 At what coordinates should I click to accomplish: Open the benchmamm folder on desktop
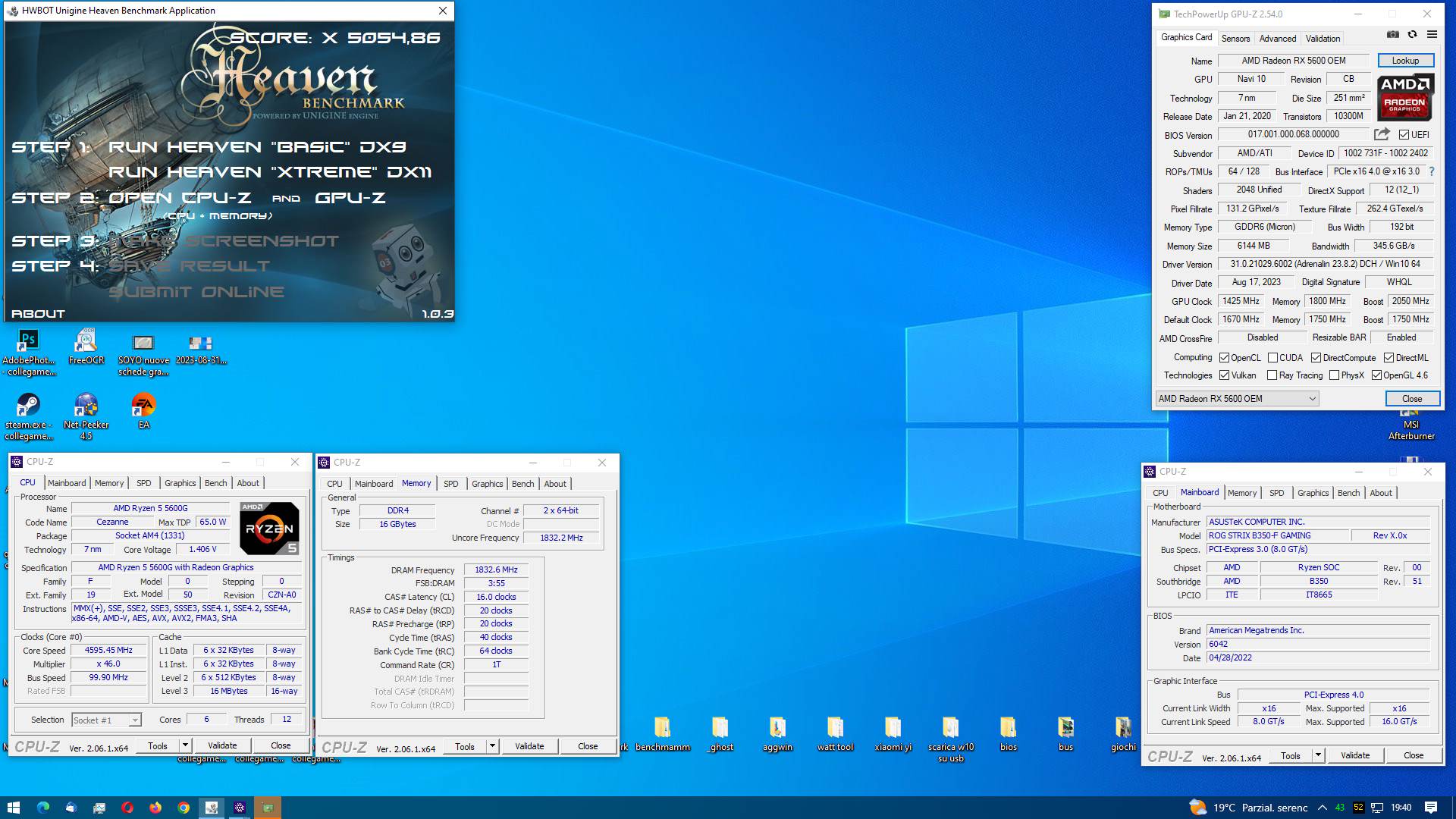click(x=662, y=734)
